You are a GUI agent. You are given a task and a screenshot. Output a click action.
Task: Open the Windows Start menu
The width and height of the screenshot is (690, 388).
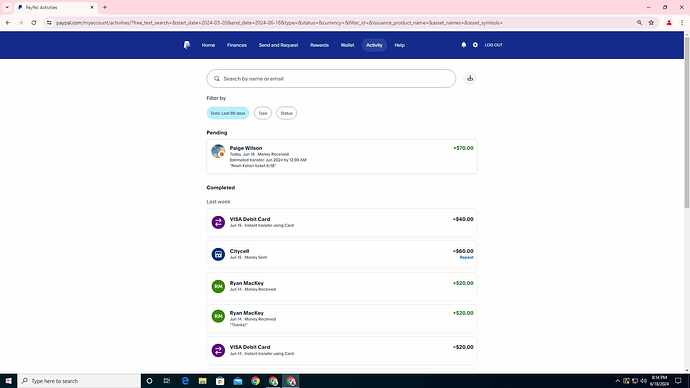coord(8,381)
